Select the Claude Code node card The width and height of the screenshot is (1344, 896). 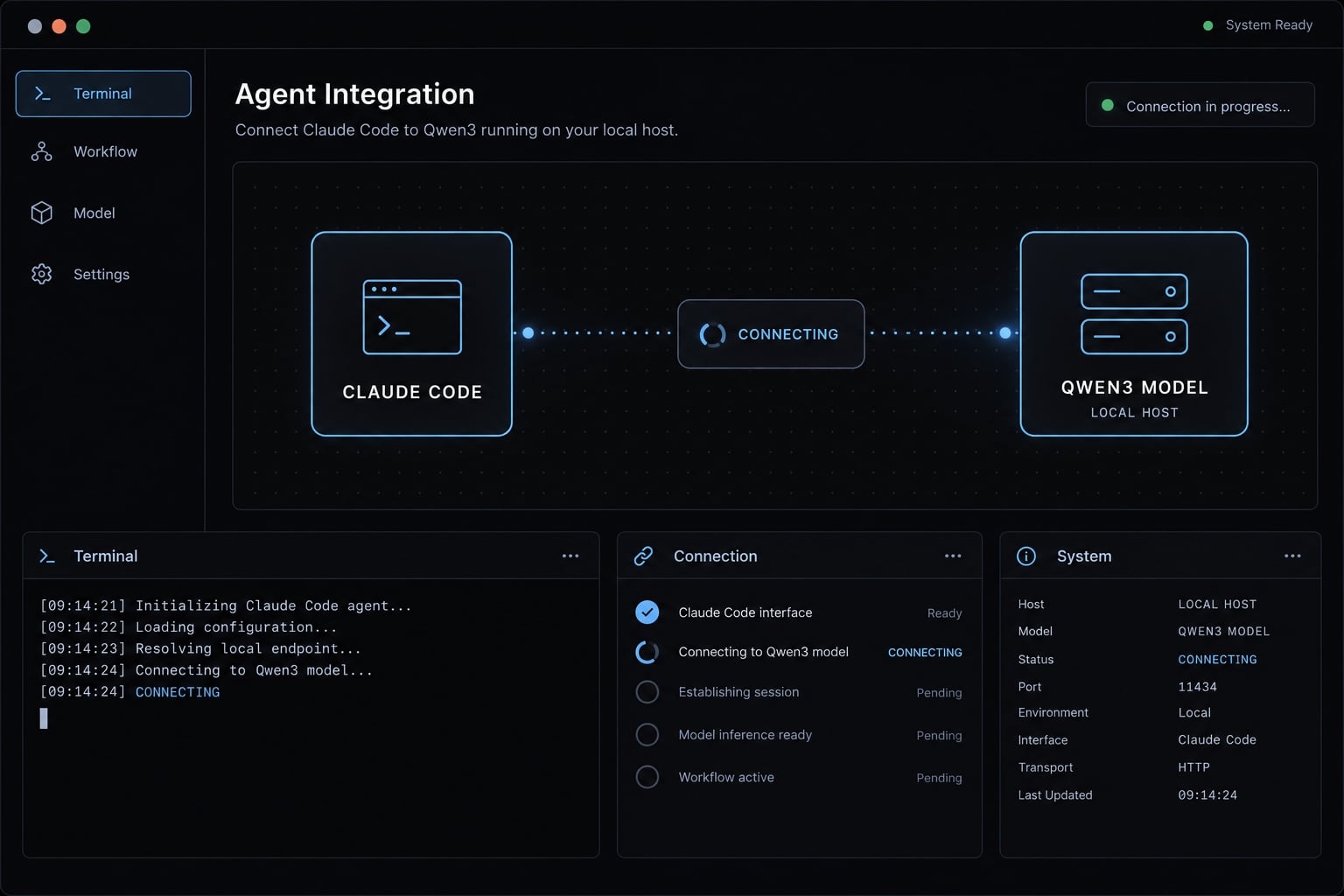coord(412,333)
